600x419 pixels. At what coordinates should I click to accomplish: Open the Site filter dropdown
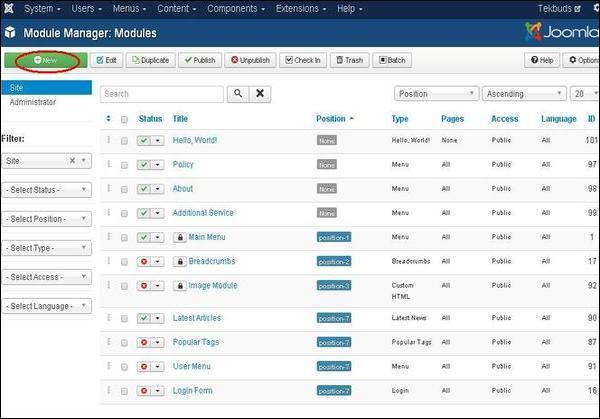[x=47, y=161]
